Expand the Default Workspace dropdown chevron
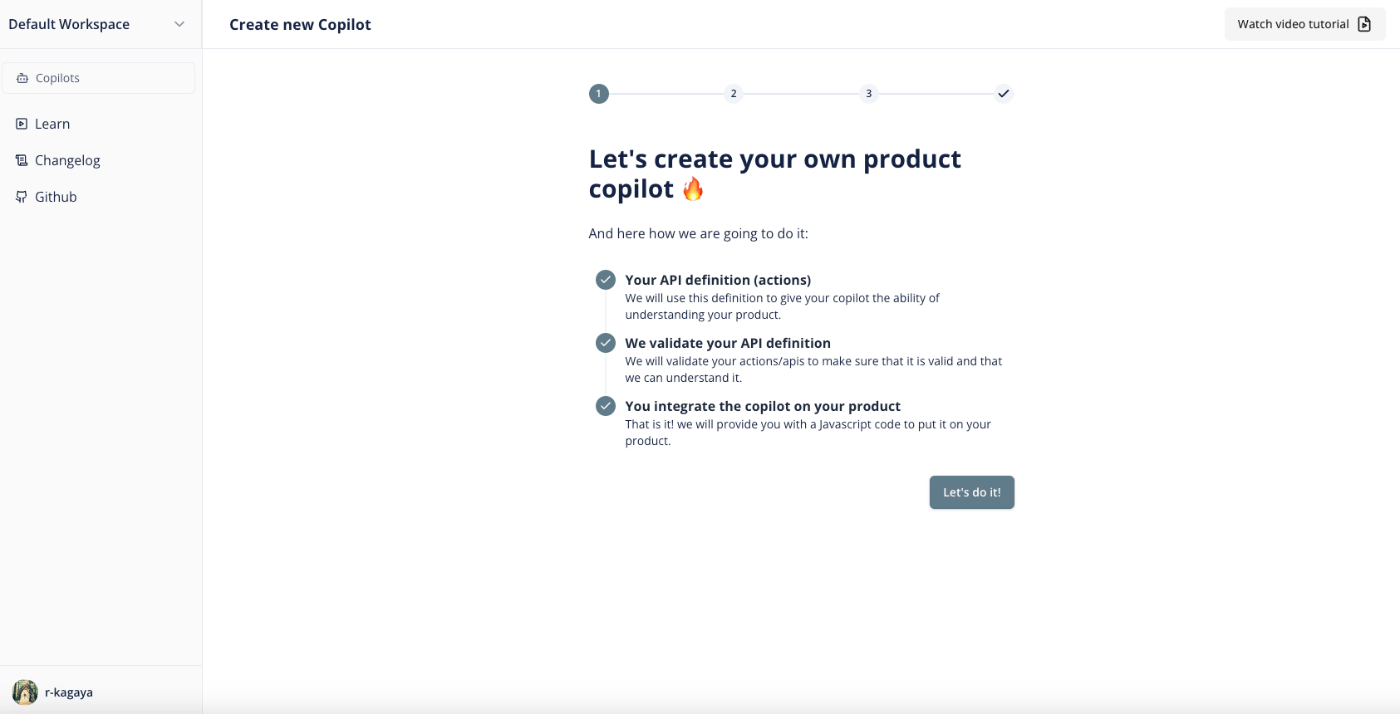 [180, 24]
